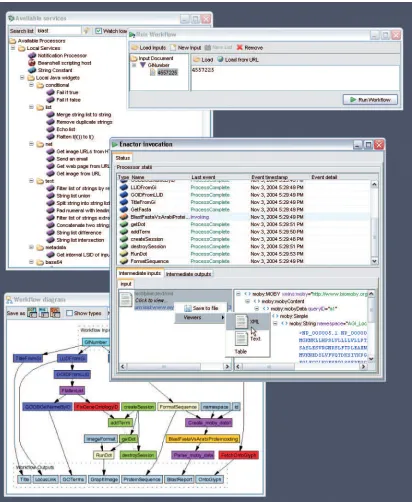Click the BlastFastaVsArabiProteincoding workflow node
This screenshot has height=502, width=412.
point(203,439)
